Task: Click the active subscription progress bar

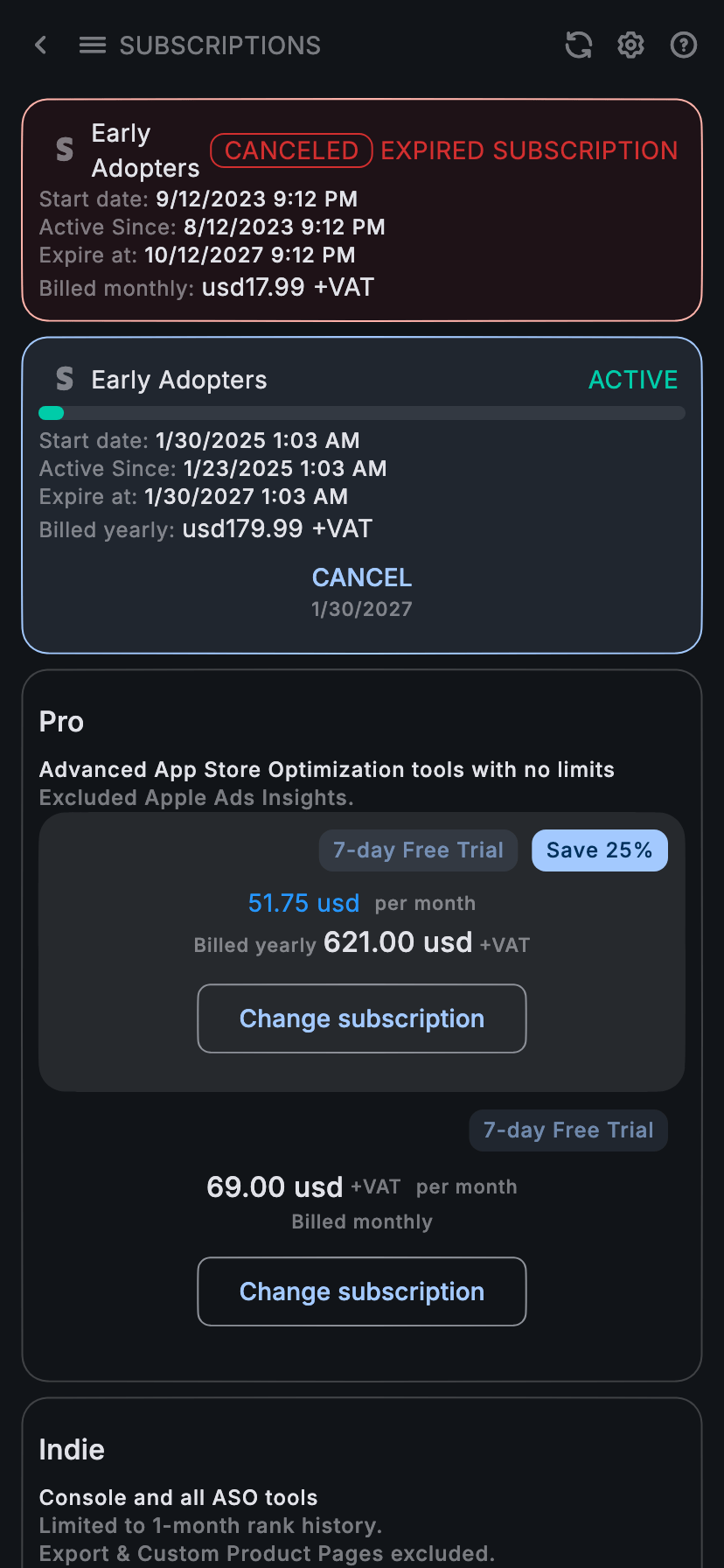Action: [x=362, y=412]
